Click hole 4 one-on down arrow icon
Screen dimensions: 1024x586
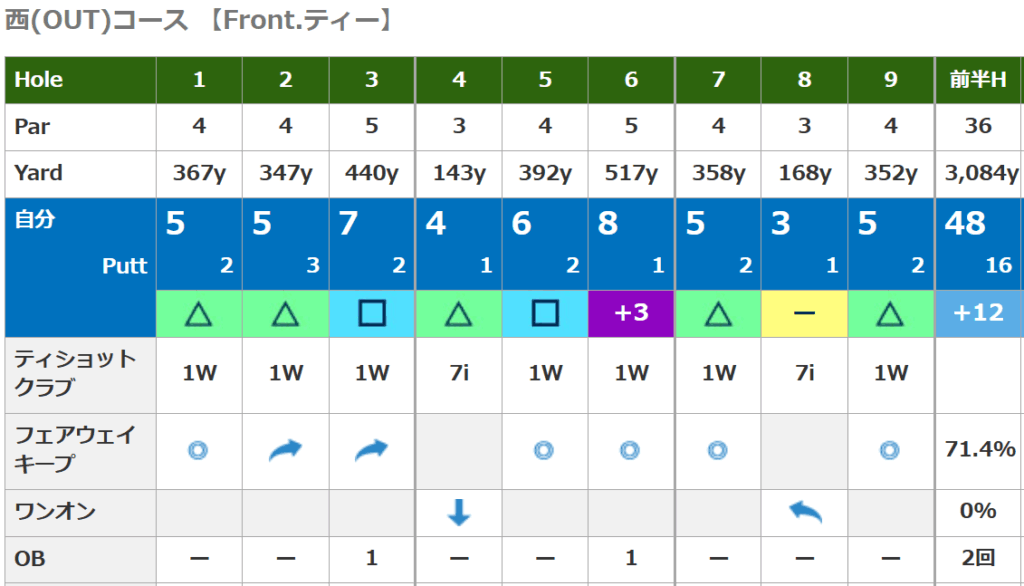458,512
